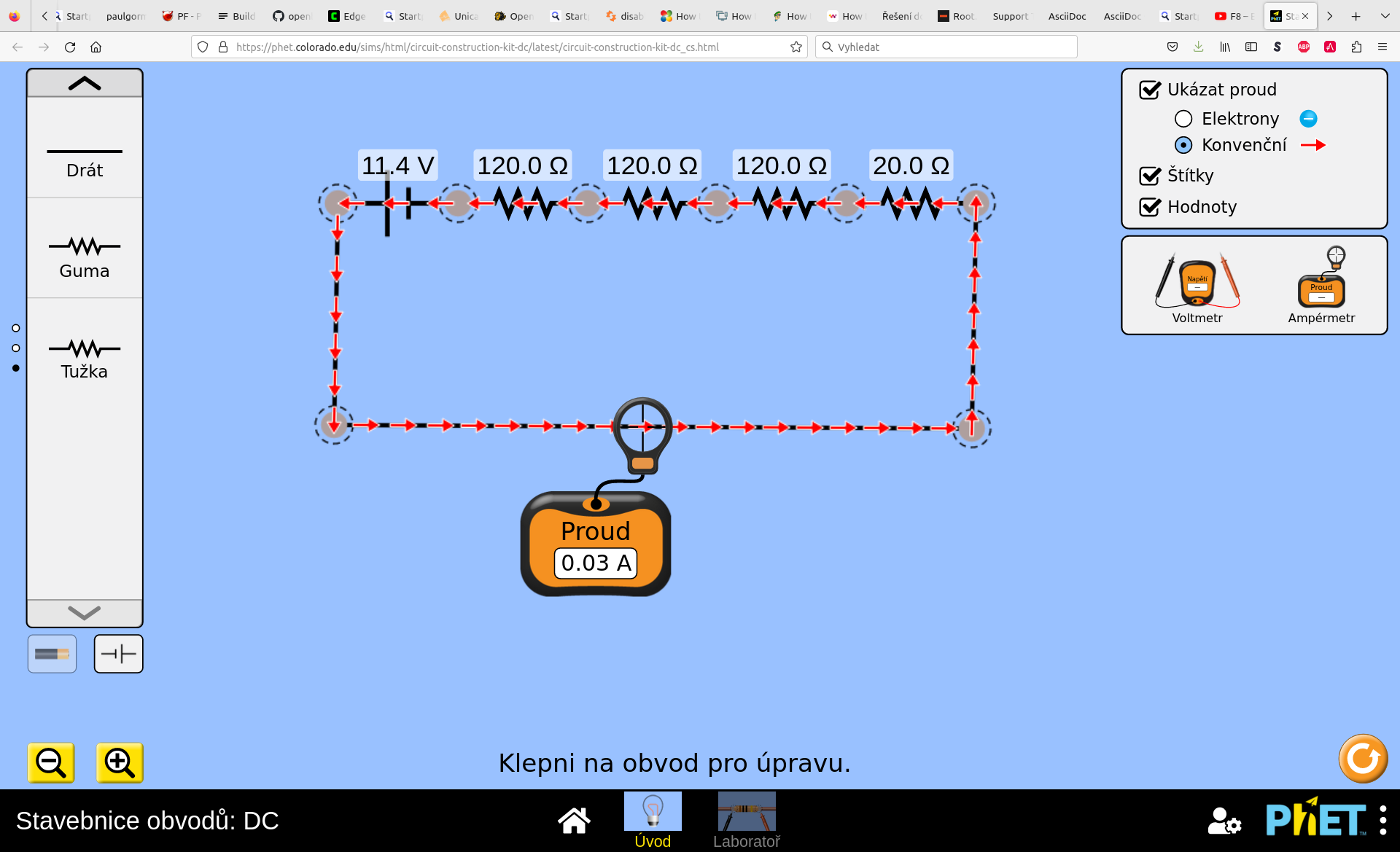Screen dimensions: 1400x852
Task: Switch to lifelike battery view
Action: (x=52, y=654)
